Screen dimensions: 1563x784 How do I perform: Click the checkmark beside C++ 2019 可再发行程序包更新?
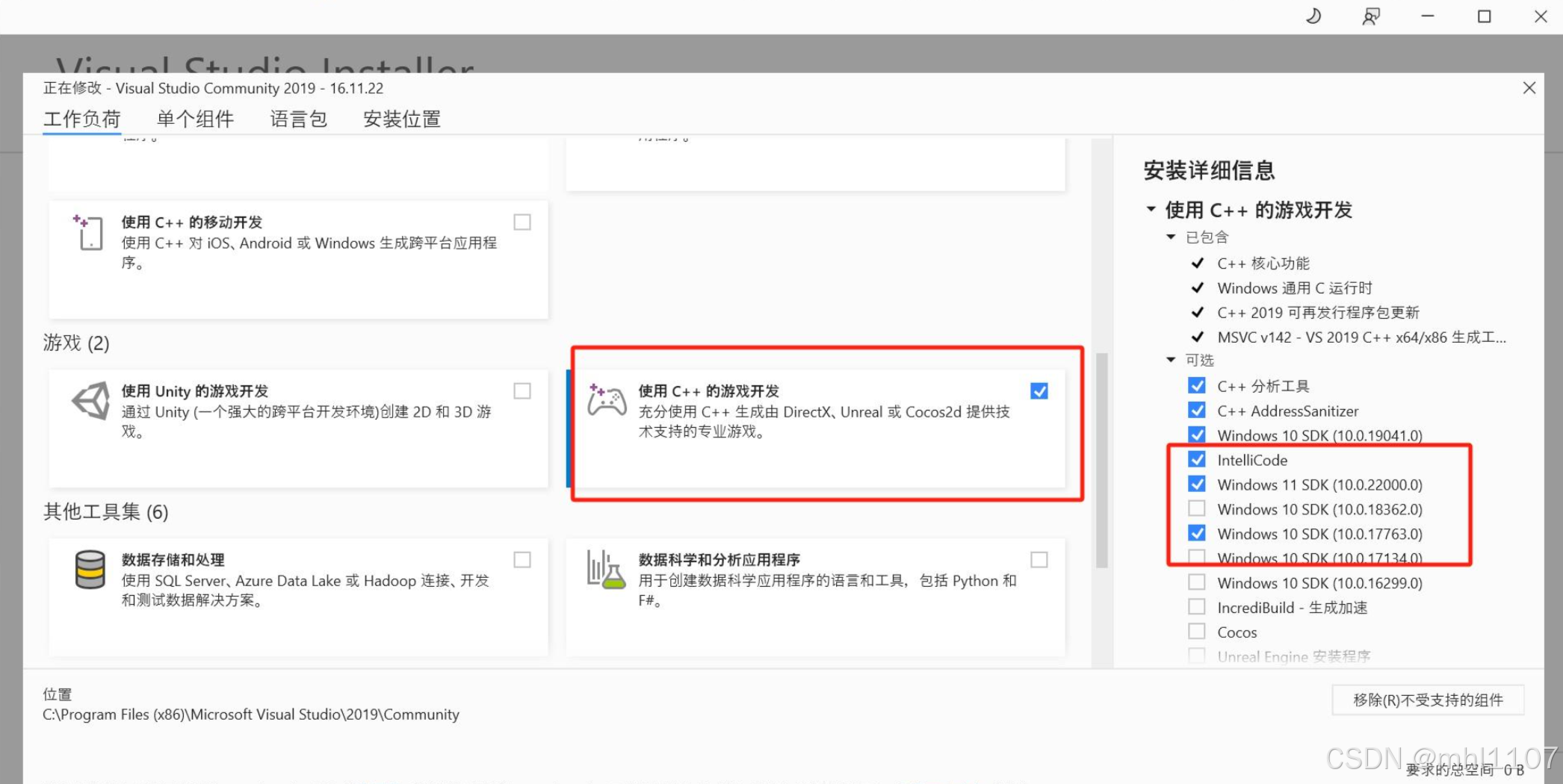[1198, 312]
